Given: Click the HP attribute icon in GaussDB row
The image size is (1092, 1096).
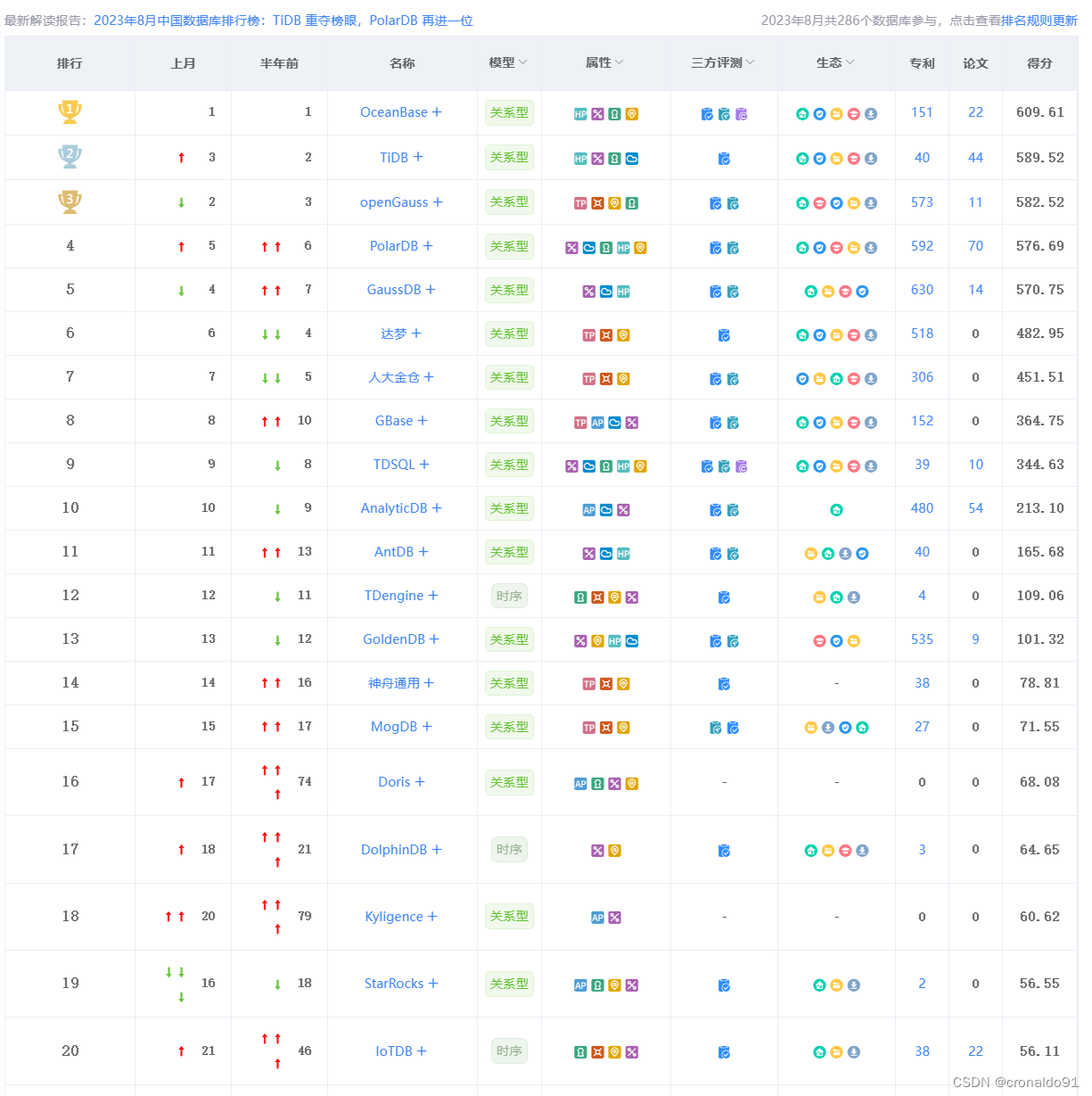Looking at the screenshot, I should [x=623, y=292].
